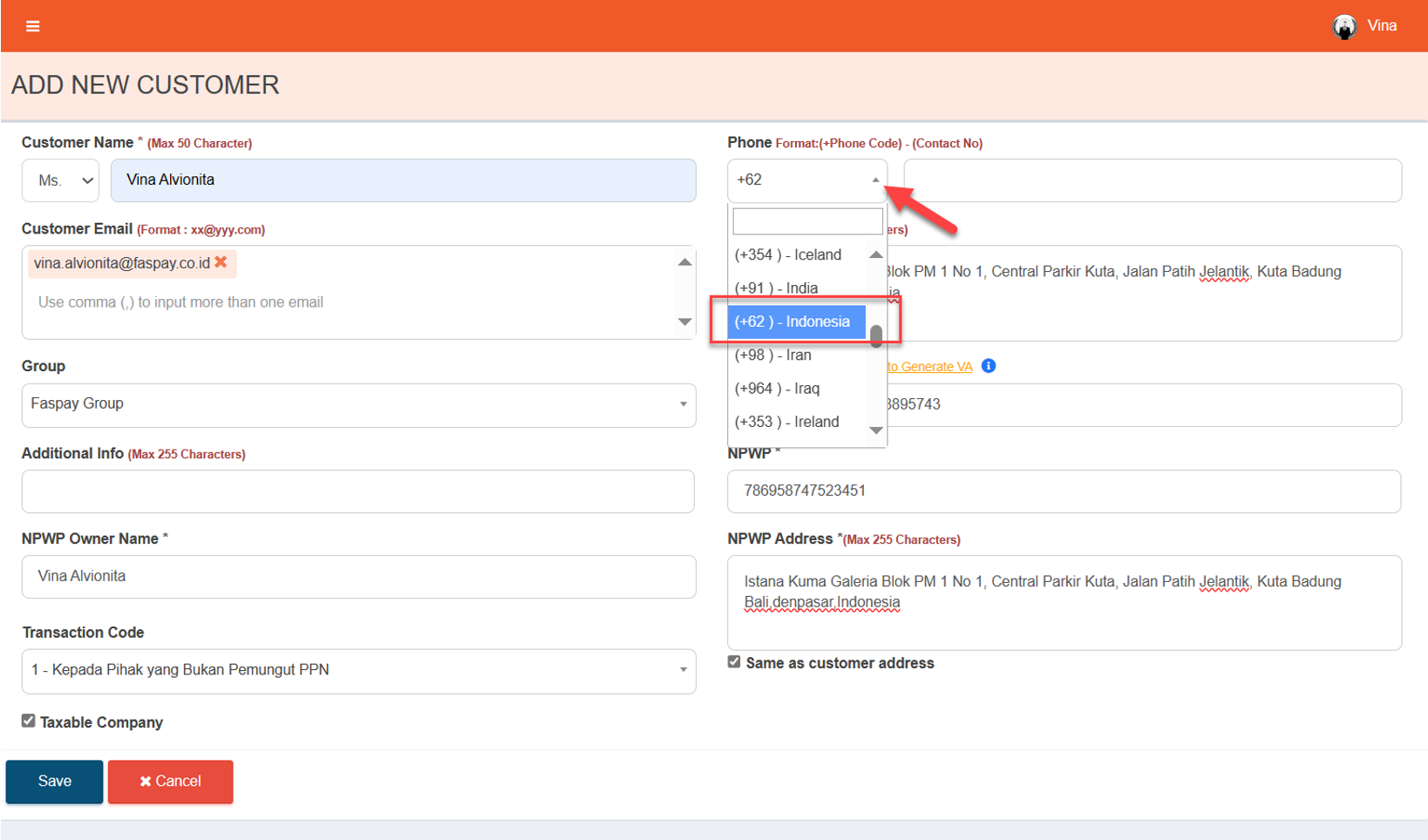
Task: Remove the vina.alvionita@faspay.co.id email tag
Action: pos(221,262)
